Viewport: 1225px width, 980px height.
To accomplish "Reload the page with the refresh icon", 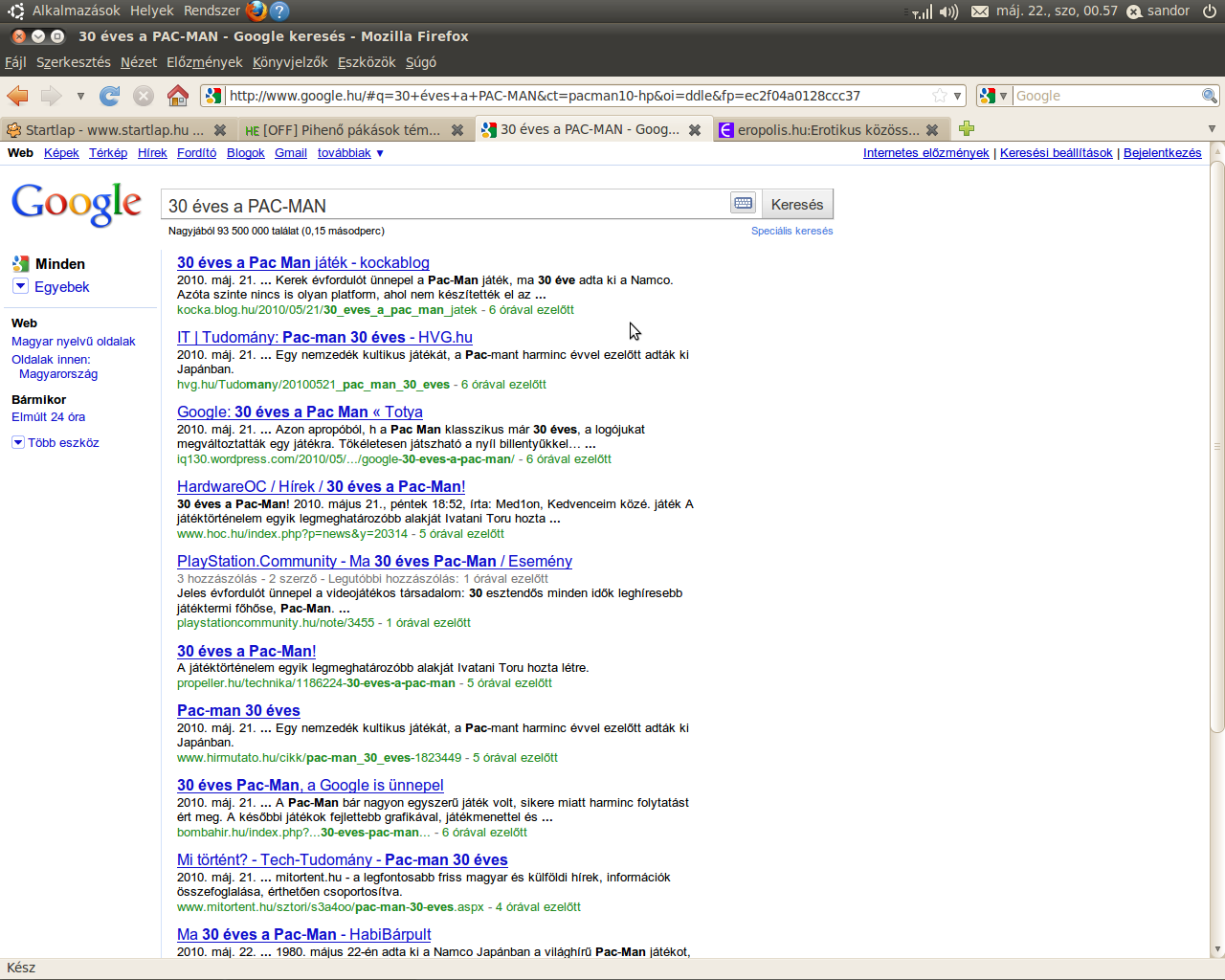I will pyautogui.click(x=110, y=96).
